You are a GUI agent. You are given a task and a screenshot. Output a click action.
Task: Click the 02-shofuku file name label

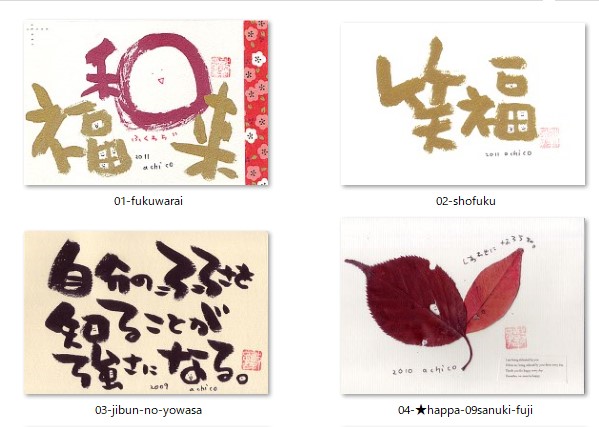466,201
